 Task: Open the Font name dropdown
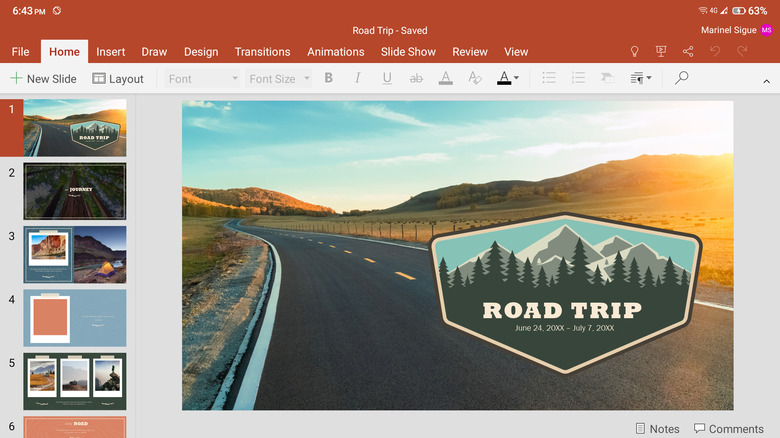(x=203, y=78)
